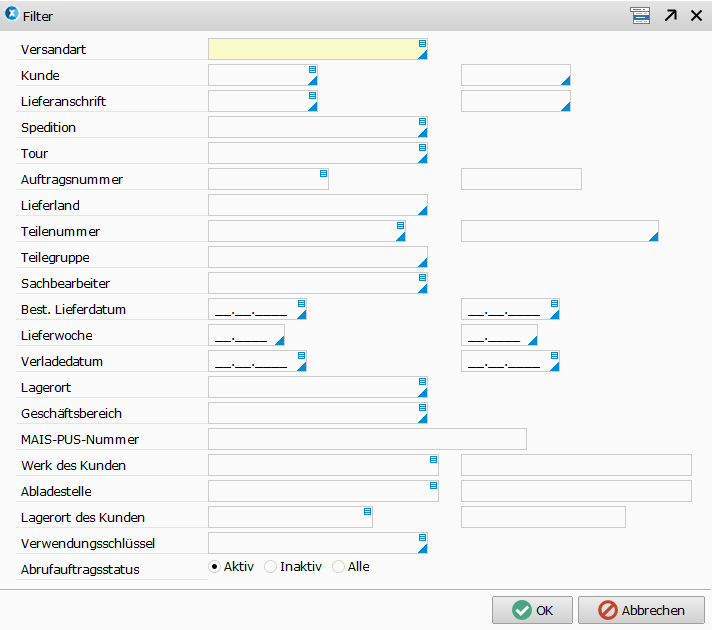This screenshot has height=630, width=713.
Task: Select the Aktiv radio button
Action: tap(214, 567)
